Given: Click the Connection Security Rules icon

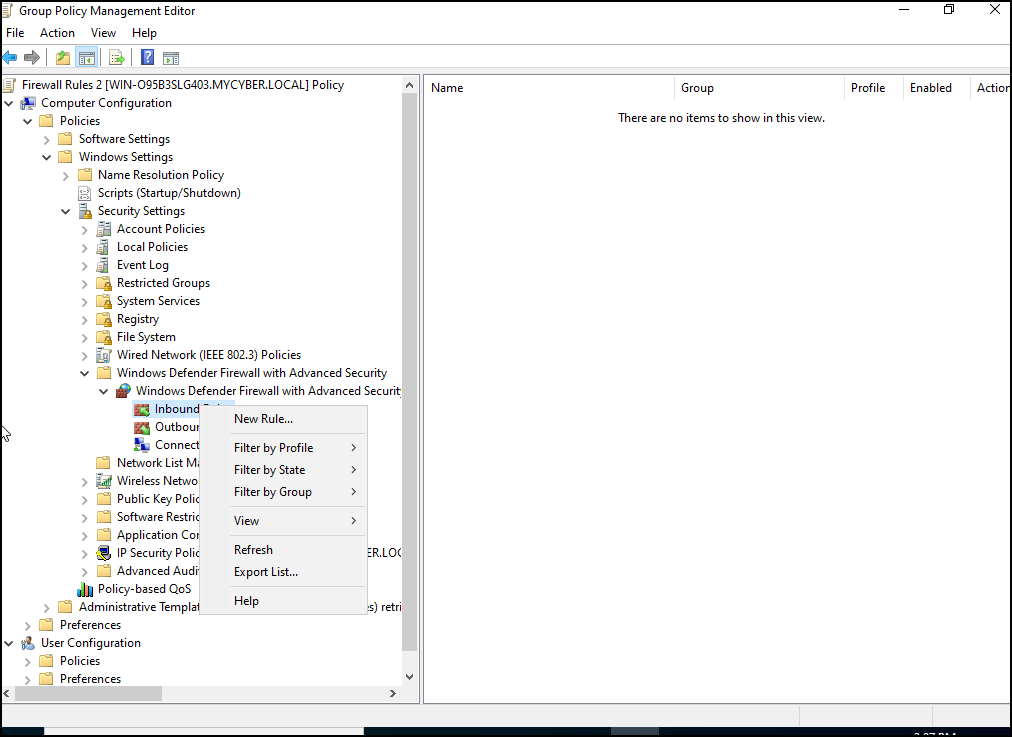Looking at the screenshot, I should click(142, 445).
